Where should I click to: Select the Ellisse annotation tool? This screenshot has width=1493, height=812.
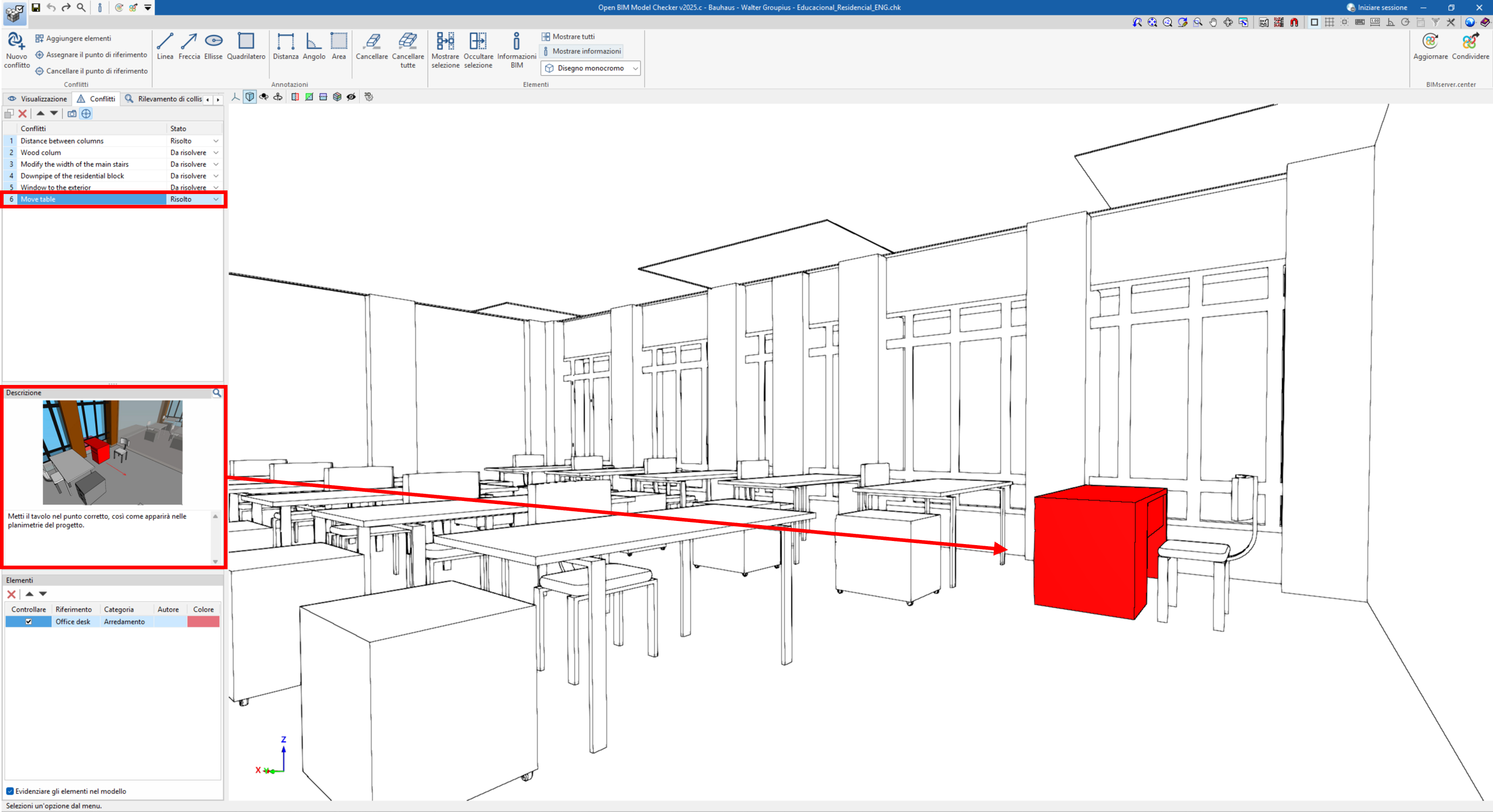(213, 41)
